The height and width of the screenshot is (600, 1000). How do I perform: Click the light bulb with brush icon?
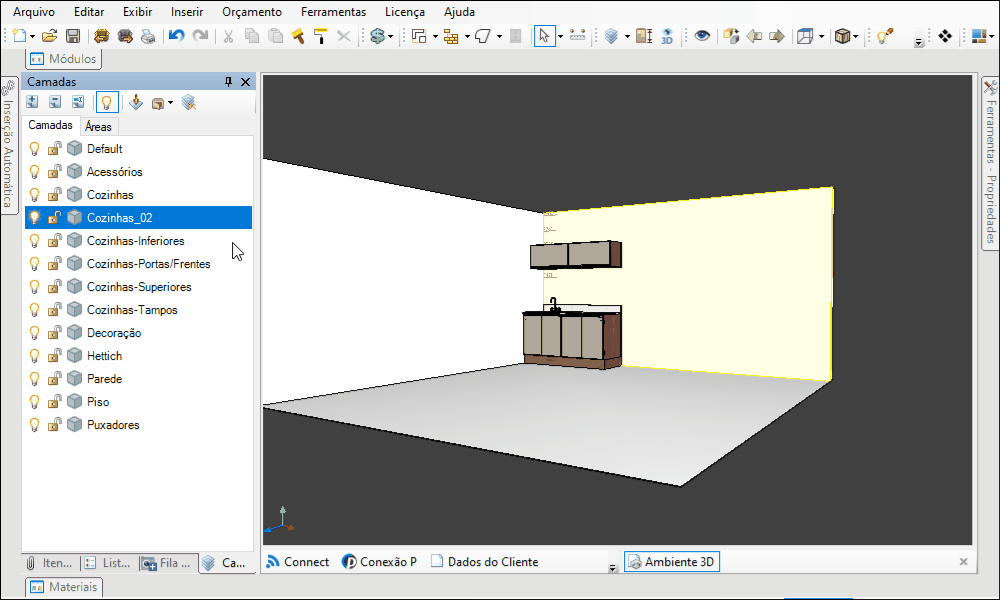click(x=885, y=36)
